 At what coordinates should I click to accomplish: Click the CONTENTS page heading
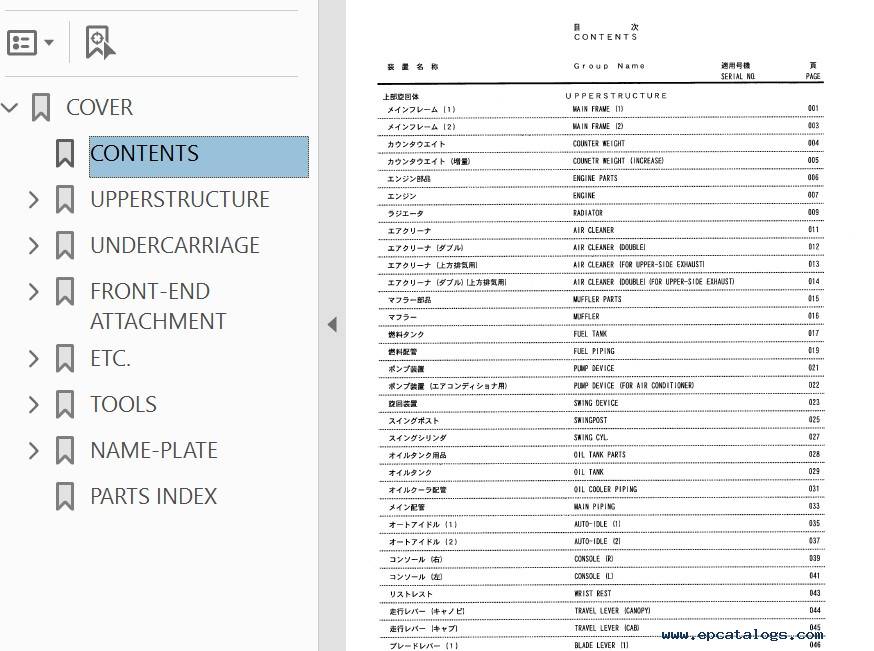[x=605, y=37]
